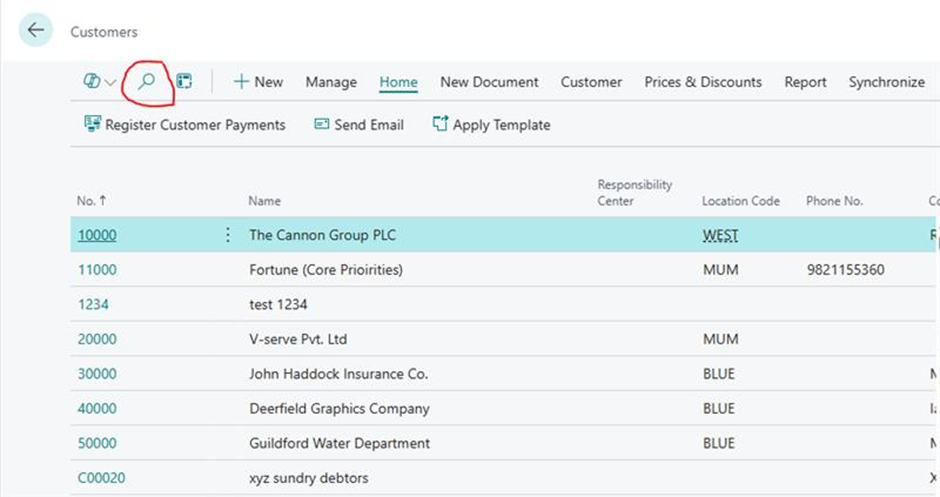Open the Manage menu
The height and width of the screenshot is (497, 940).
[x=331, y=82]
